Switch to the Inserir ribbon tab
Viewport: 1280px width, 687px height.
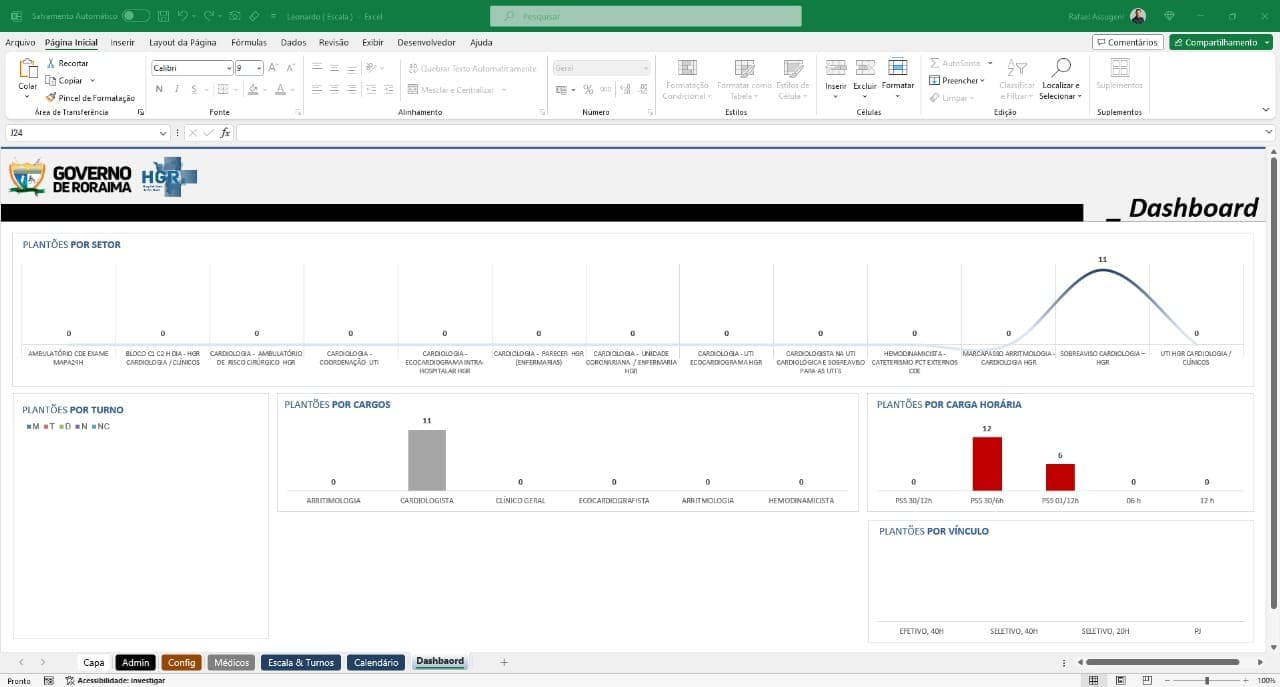(x=123, y=43)
